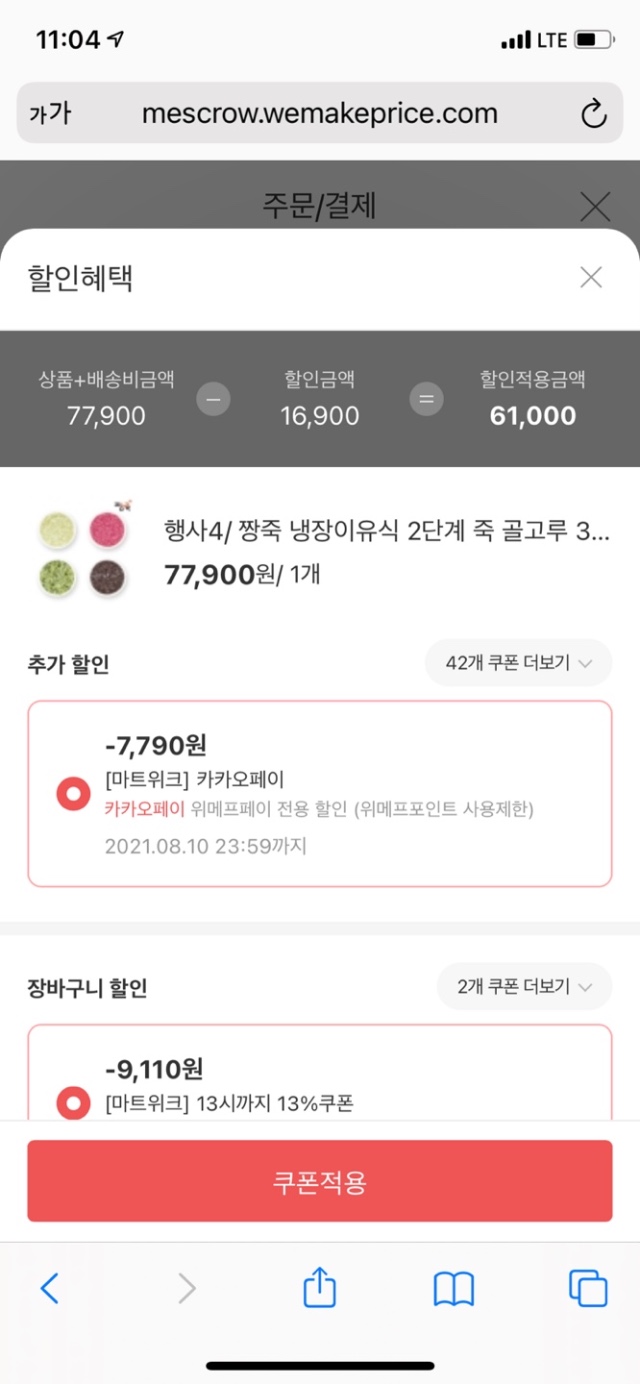The height and width of the screenshot is (1384, 640).
Task: Select the -7,790원 카카오페이 coupon radio
Action: click(73, 795)
